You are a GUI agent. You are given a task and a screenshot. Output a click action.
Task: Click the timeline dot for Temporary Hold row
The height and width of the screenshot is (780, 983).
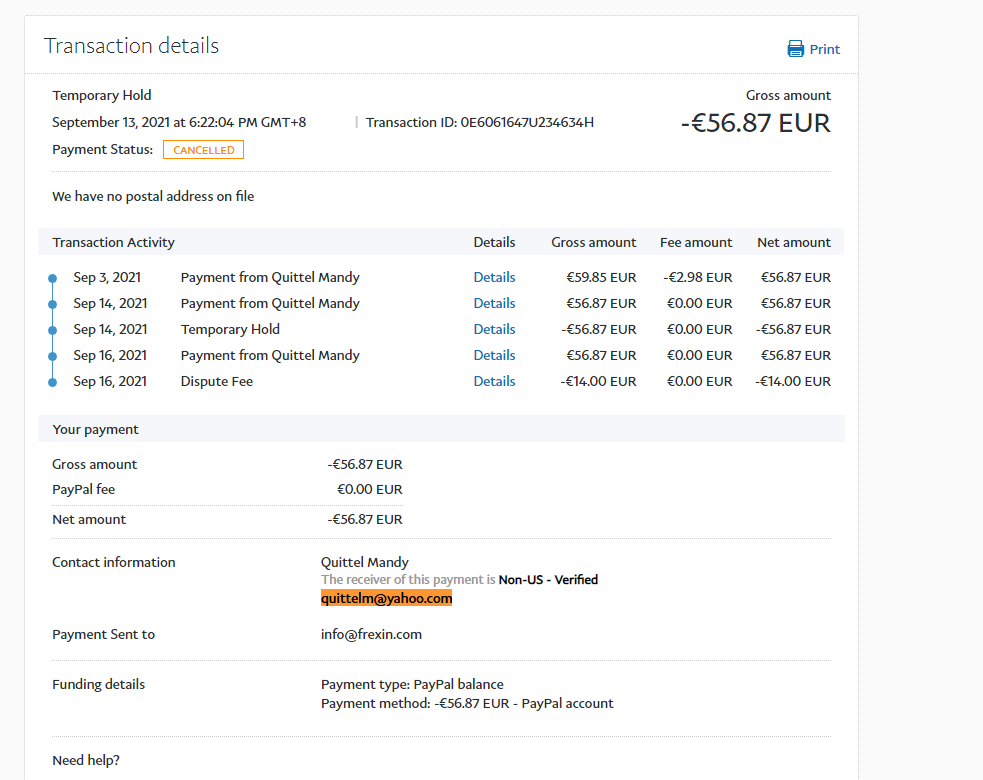pos(53,330)
